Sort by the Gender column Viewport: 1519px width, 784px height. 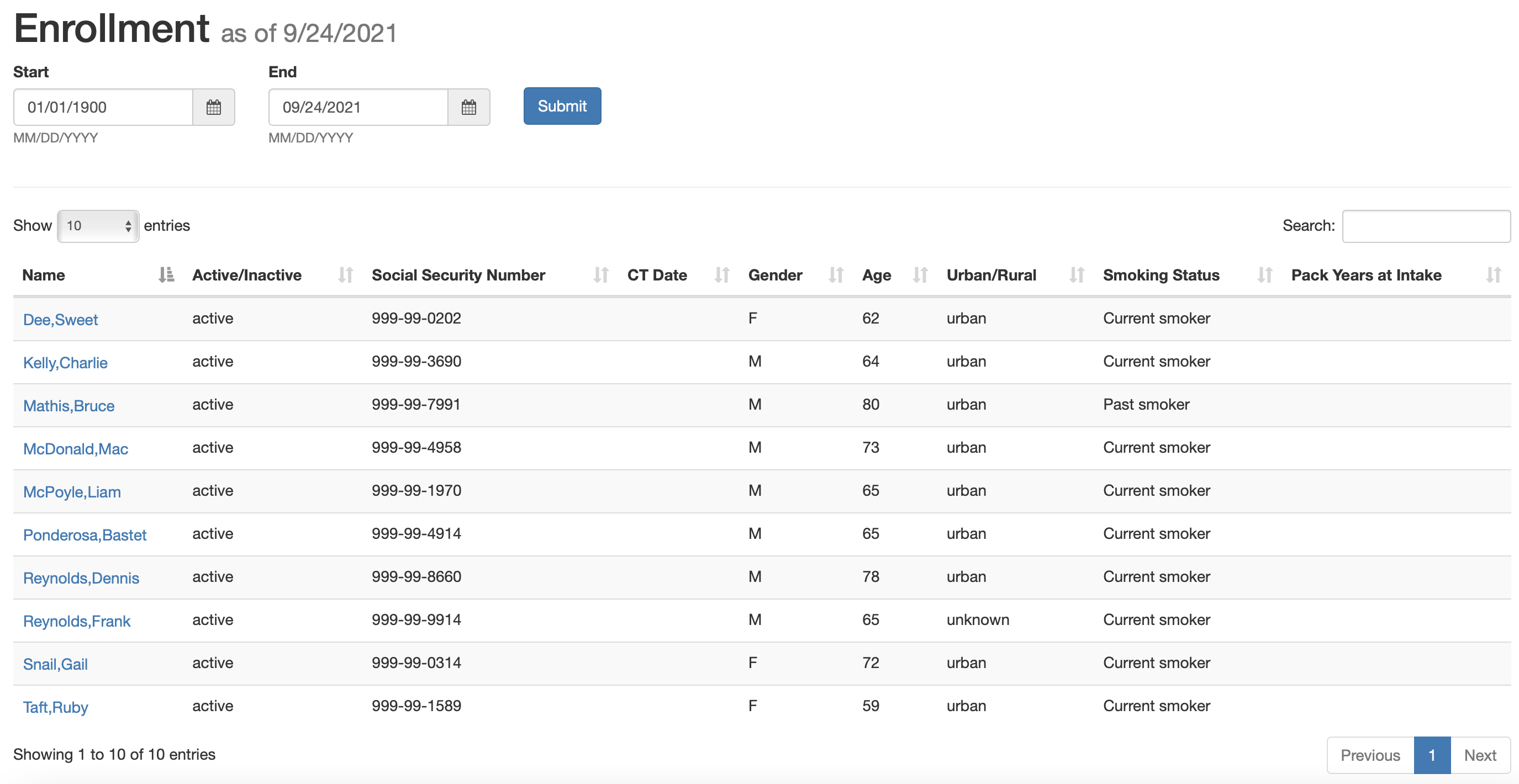[x=796, y=276]
